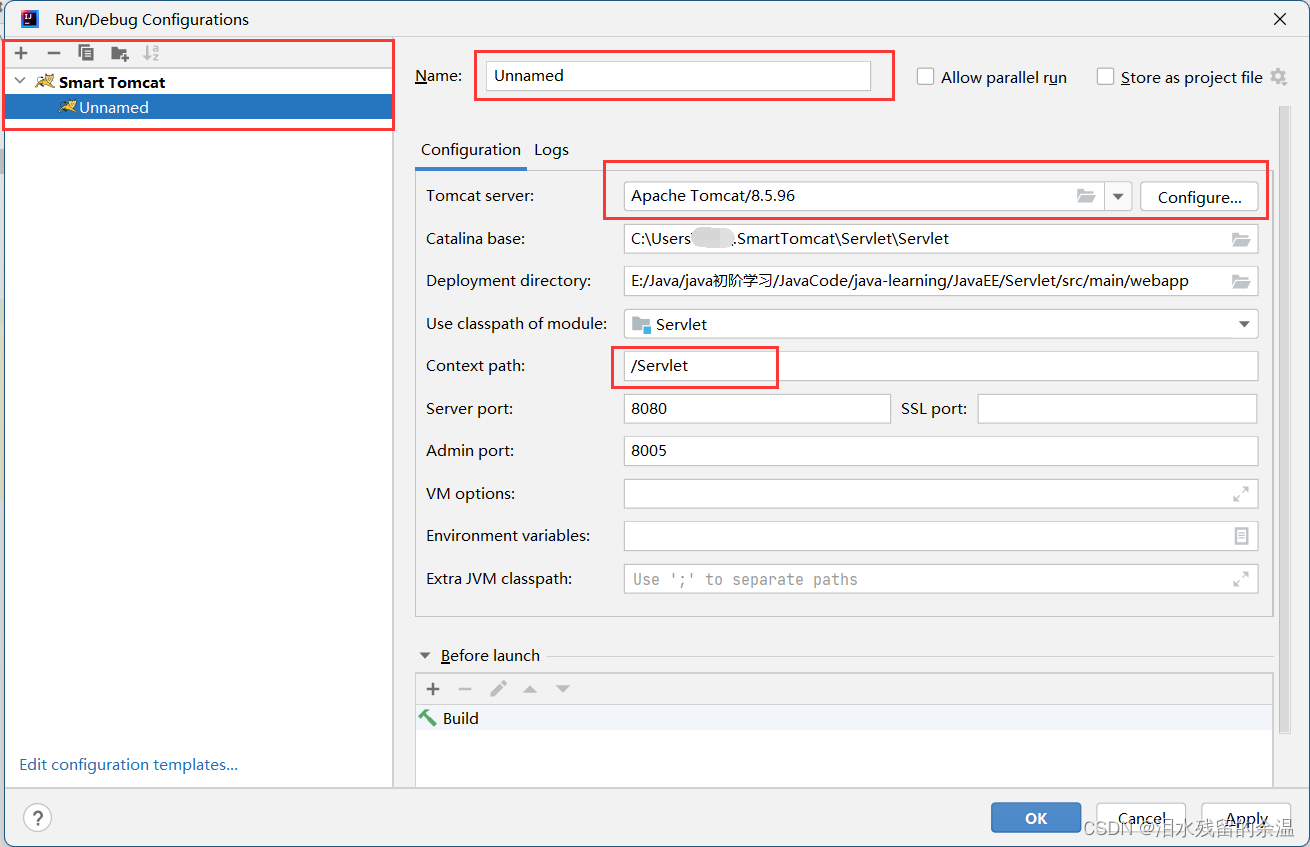Viewport: 1310px width, 847px height.
Task: Copy the selected configuration
Action: [x=86, y=53]
